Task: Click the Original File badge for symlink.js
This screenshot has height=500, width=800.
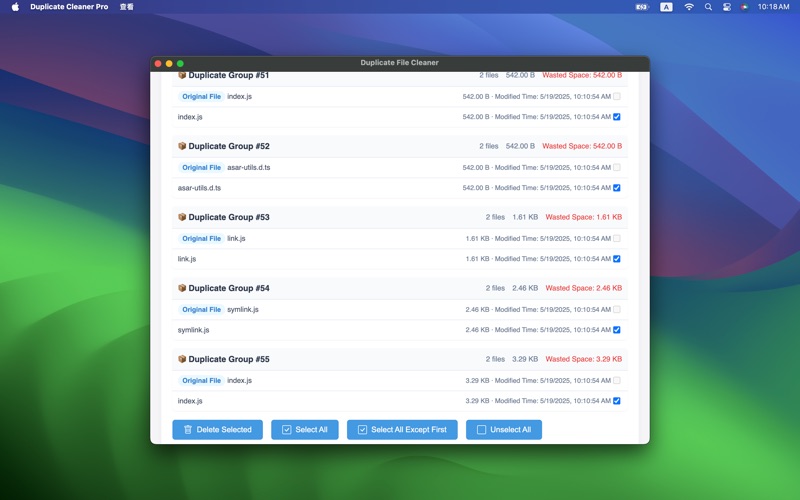Action: 201,310
